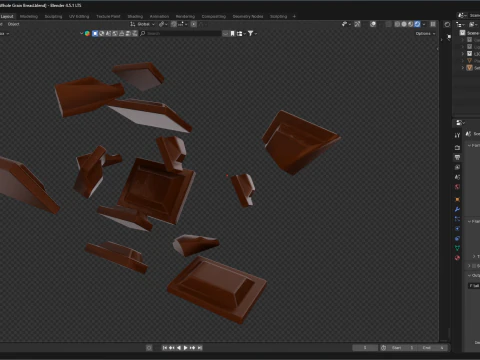Switch to the Layout workspace tab

tap(7, 16)
